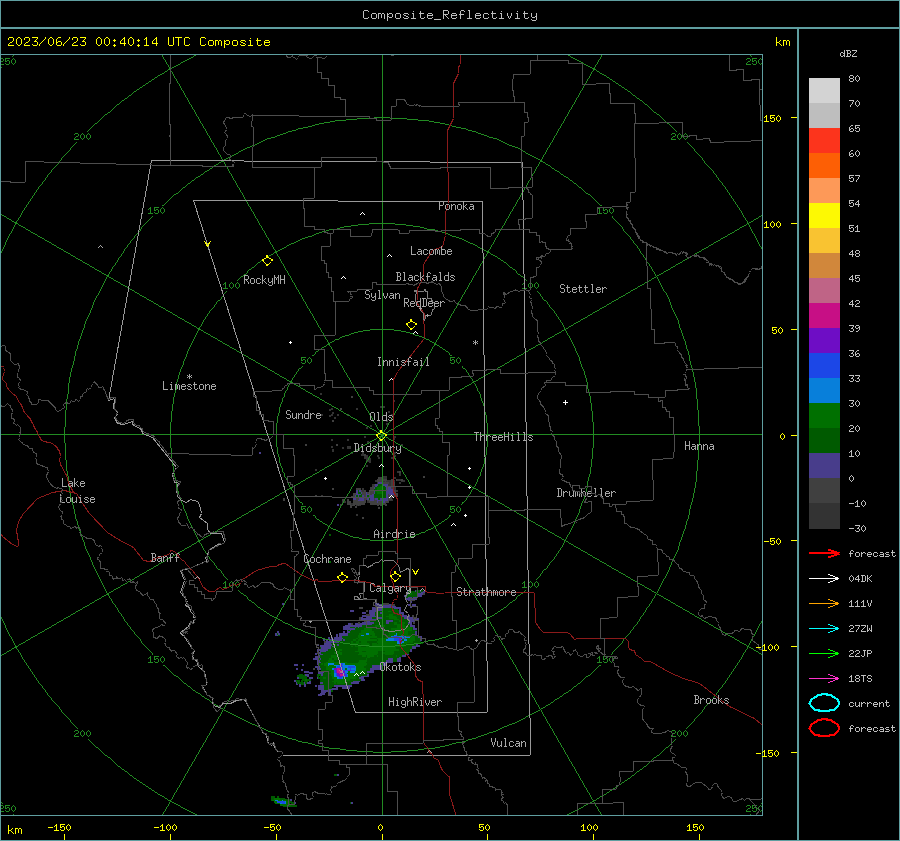
Task: Click the Limestone label
Action: [x=189, y=386]
